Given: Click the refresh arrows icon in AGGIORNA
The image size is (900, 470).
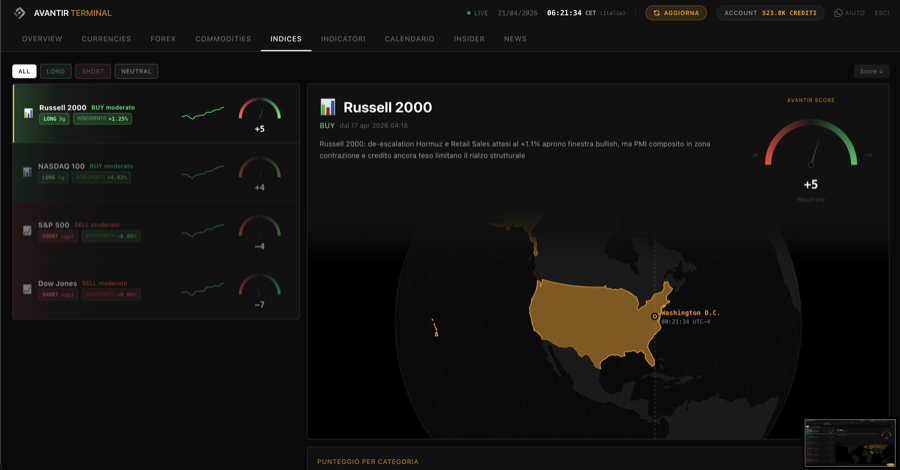Looking at the screenshot, I should pos(657,13).
